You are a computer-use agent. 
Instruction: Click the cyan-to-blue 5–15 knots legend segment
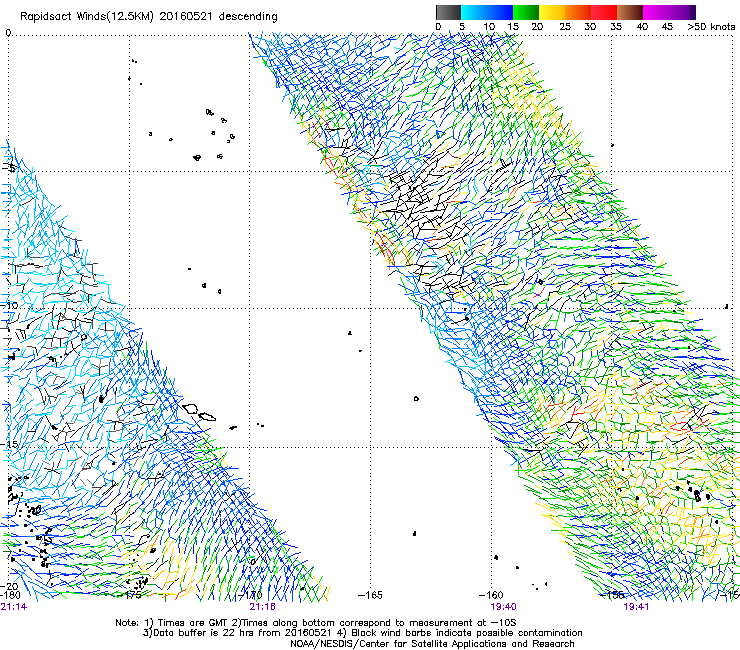[x=487, y=12]
